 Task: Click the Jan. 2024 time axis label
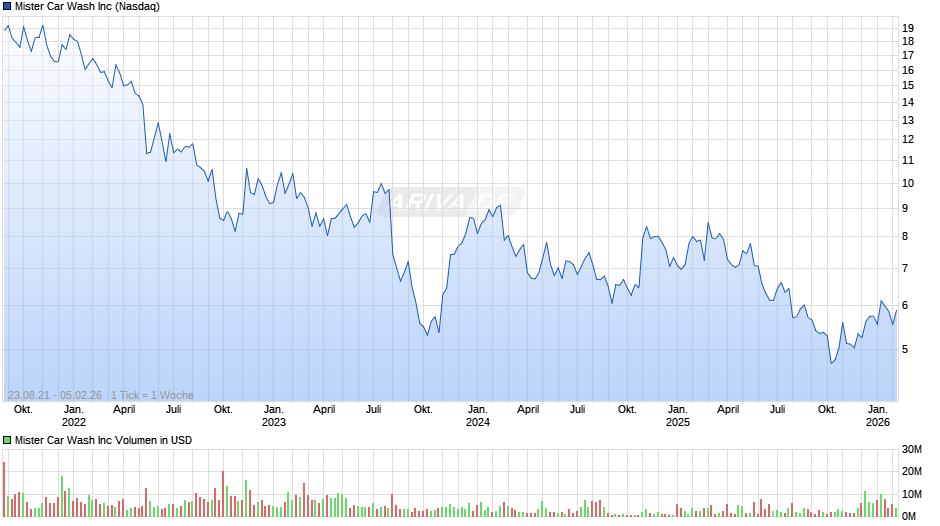pyautogui.click(x=478, y=416)
